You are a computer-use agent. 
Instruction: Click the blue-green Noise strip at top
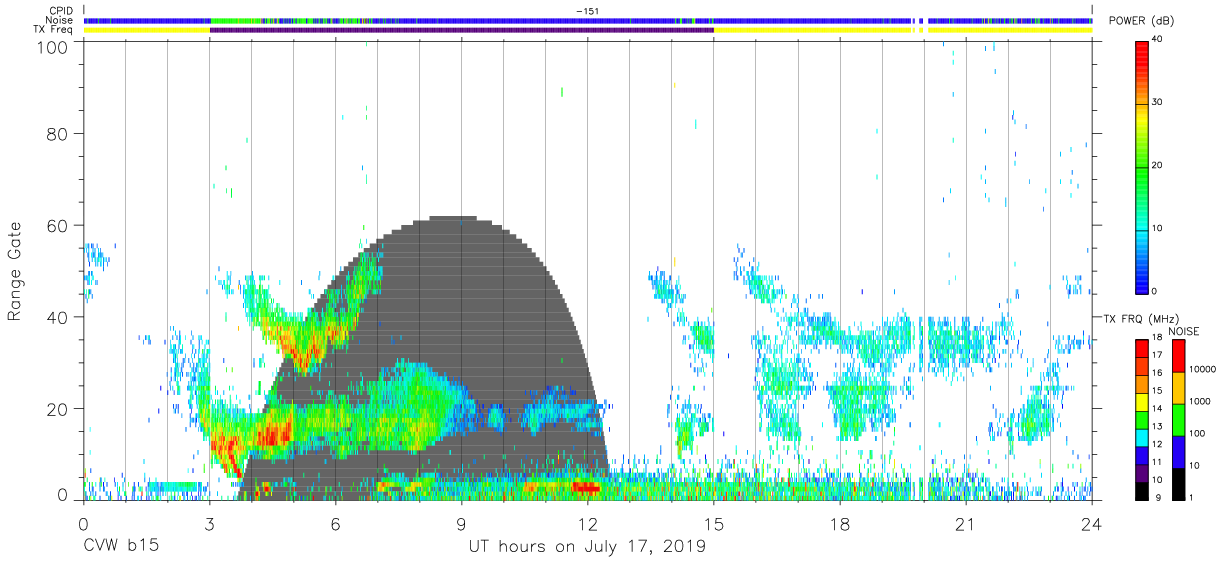(x=588, y=20)
